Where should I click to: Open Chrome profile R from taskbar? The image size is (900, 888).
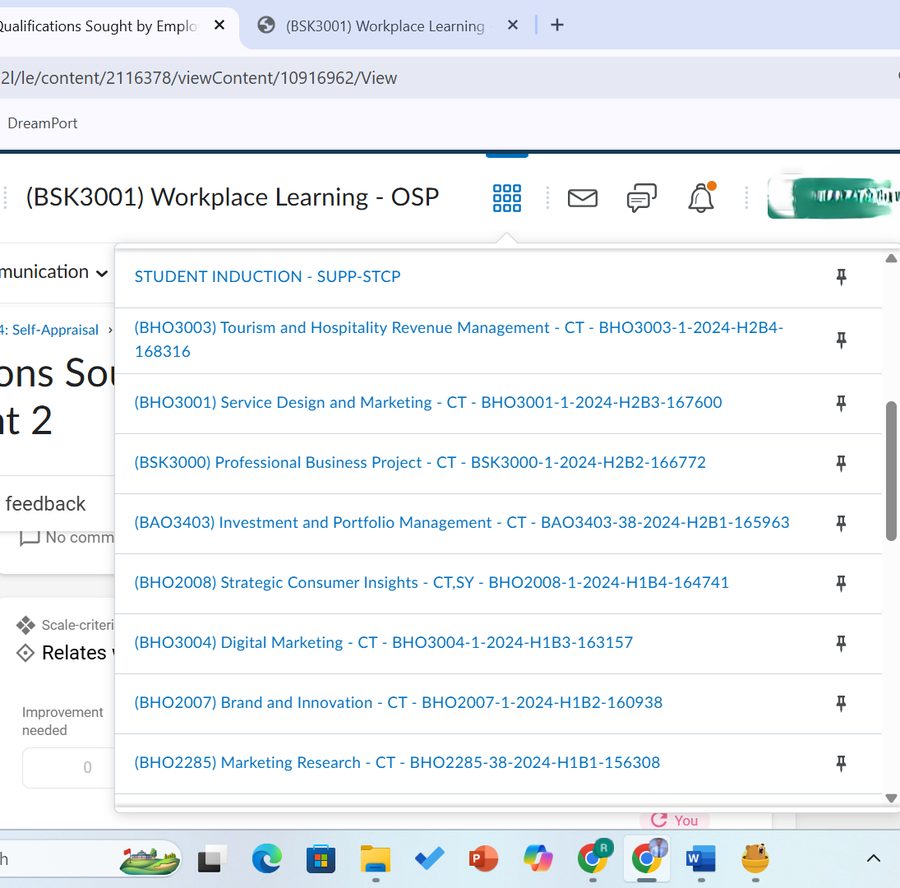pos(593,857)
